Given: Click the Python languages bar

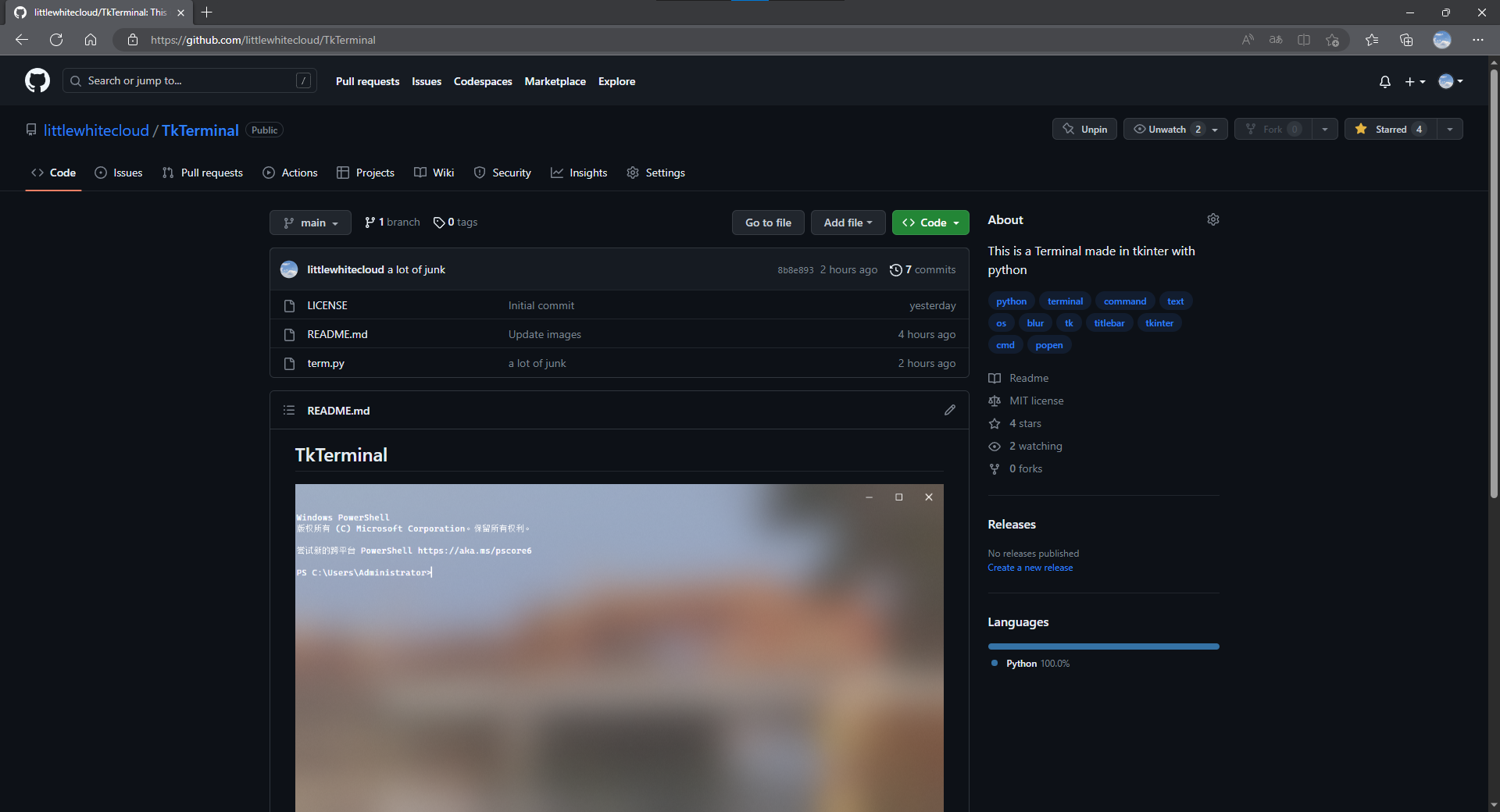Looking at the screenshot, I should click(1102, 646).
